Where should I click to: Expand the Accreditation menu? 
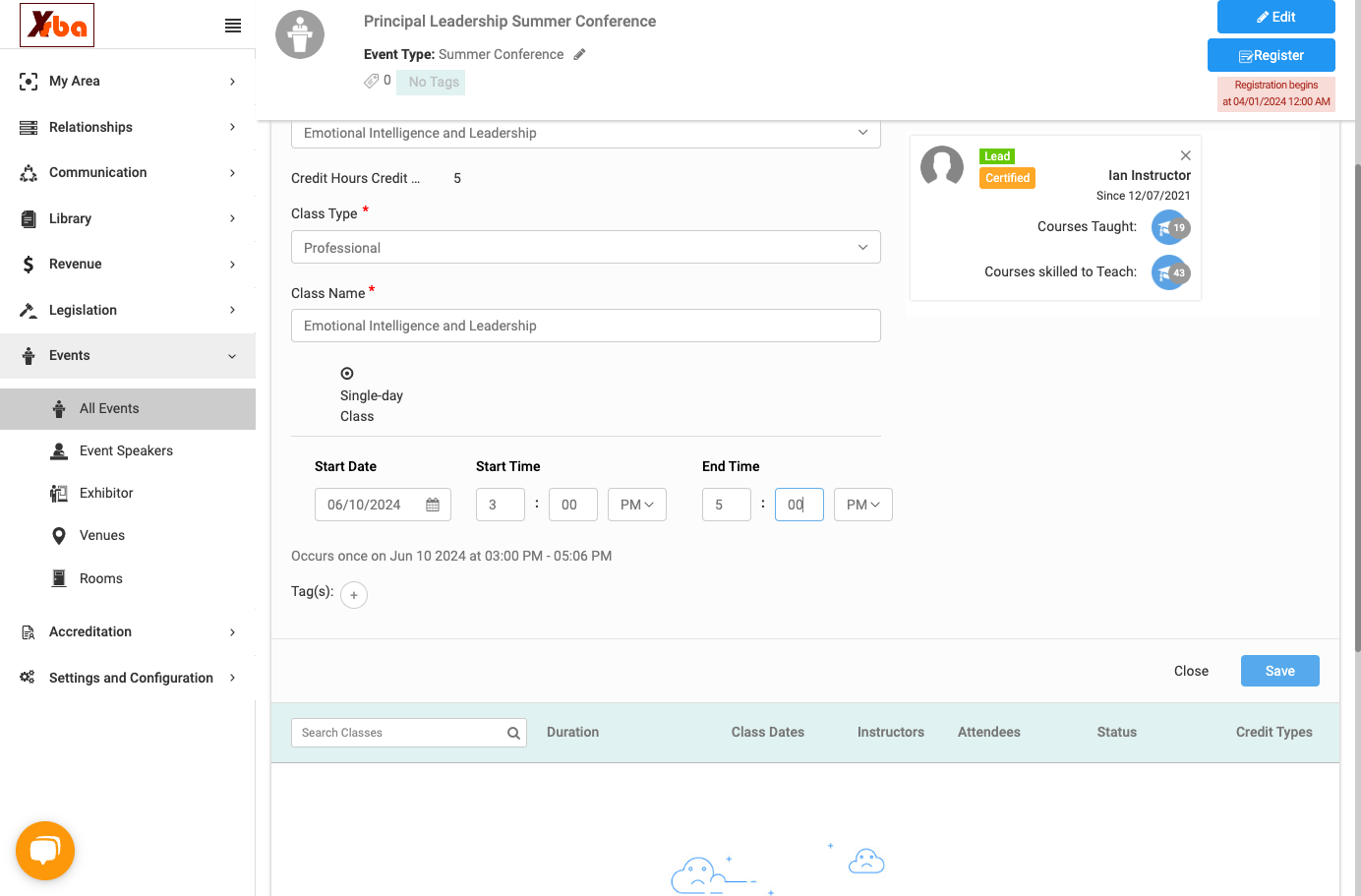pos(128,632)
